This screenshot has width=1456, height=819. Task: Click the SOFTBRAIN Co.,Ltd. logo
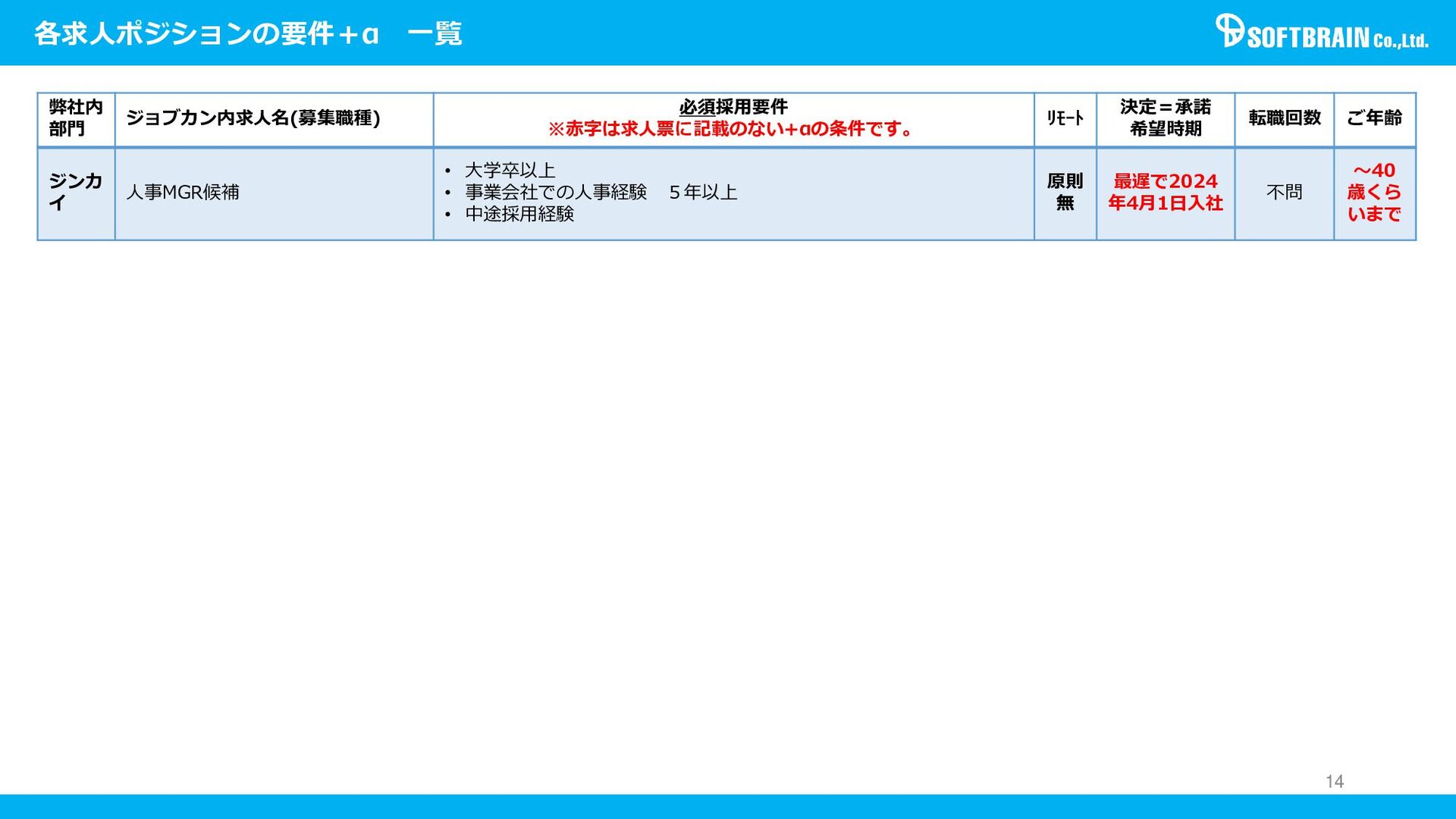tap(1322, 32)
